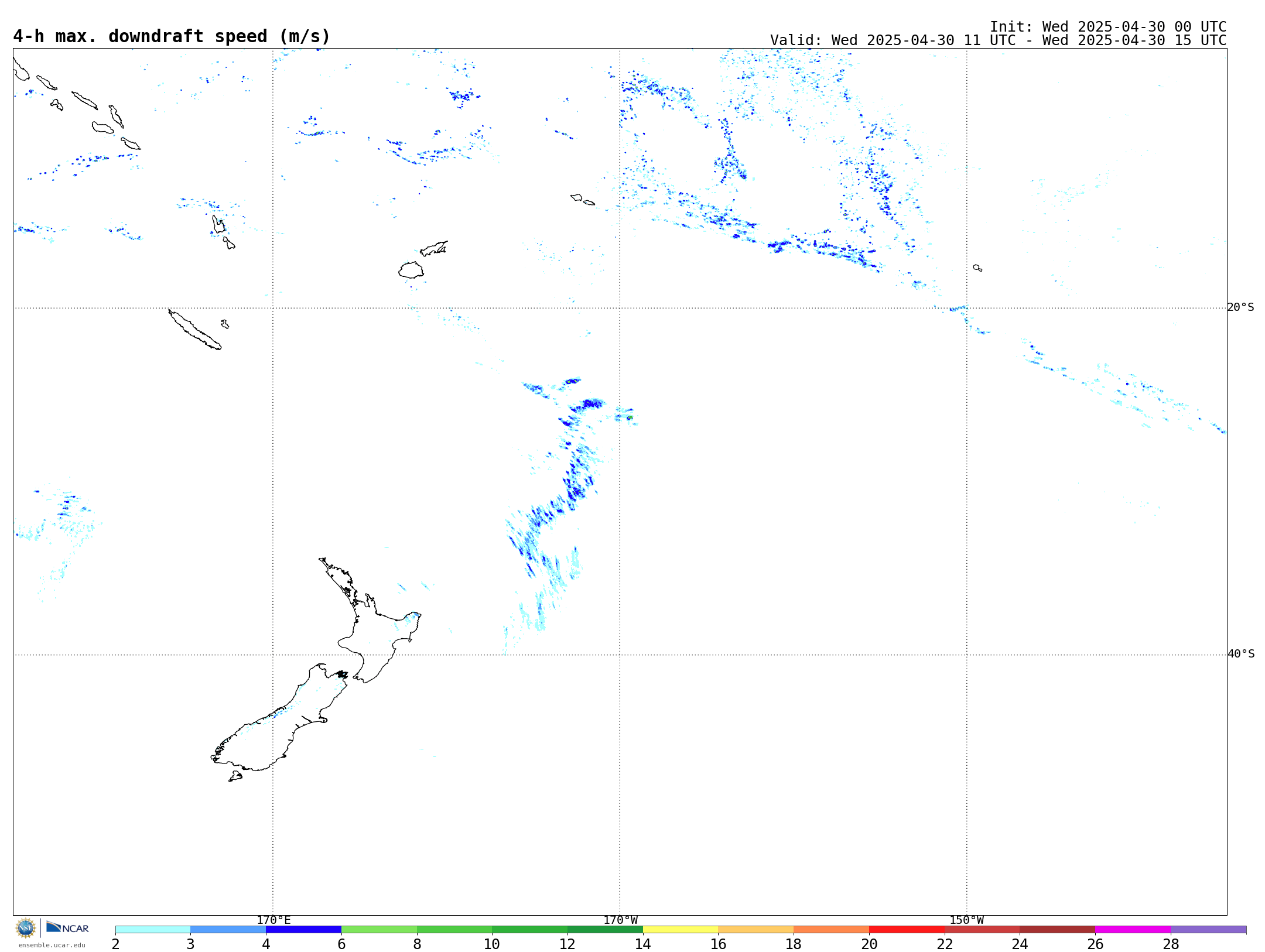Click the 20°S latitude label
This screenshot has height=952, width=1265.
pos(1240,307)
